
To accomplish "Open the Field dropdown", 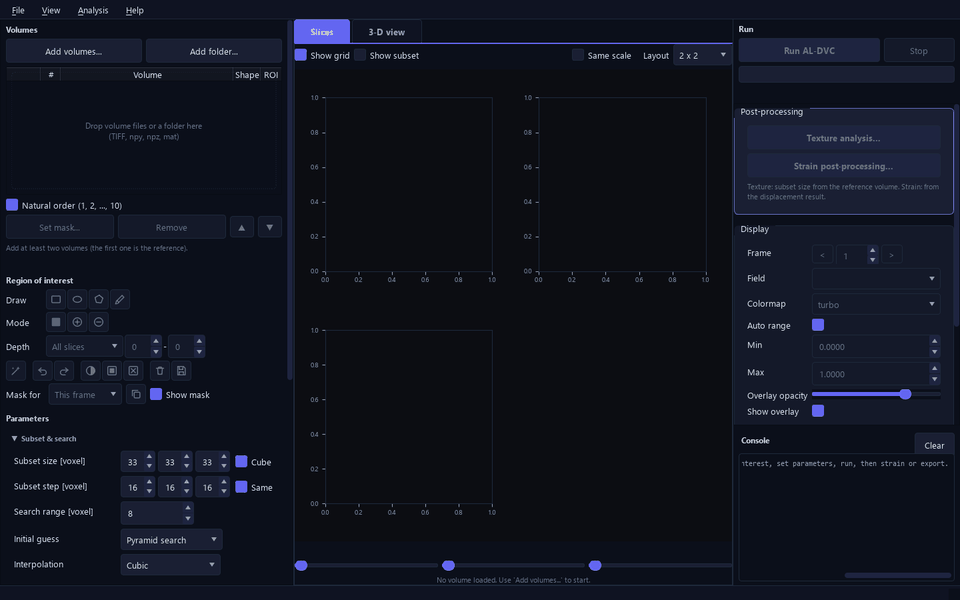I will (876, 279).
